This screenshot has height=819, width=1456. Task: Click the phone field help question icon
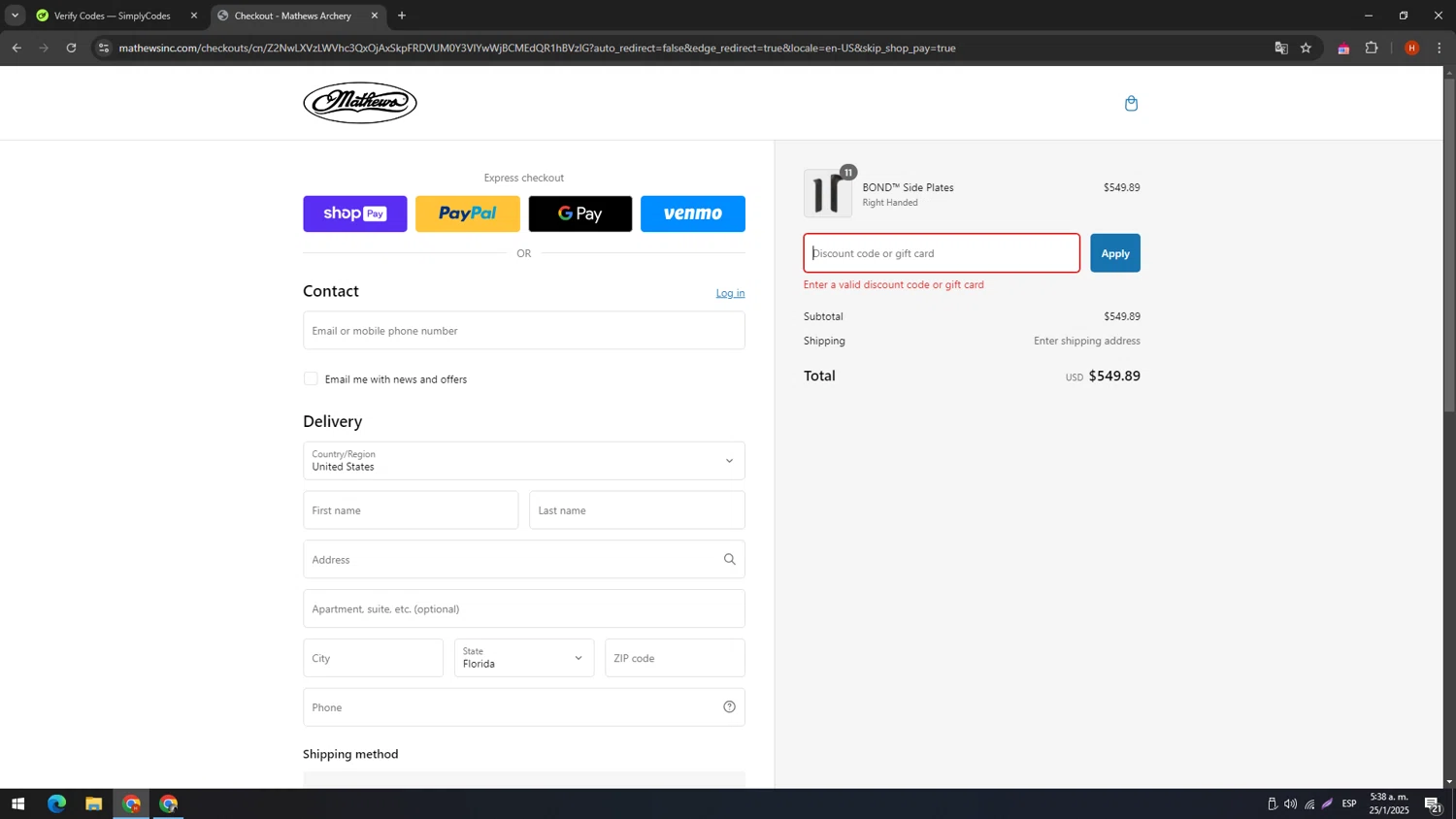tap(729, 706)
